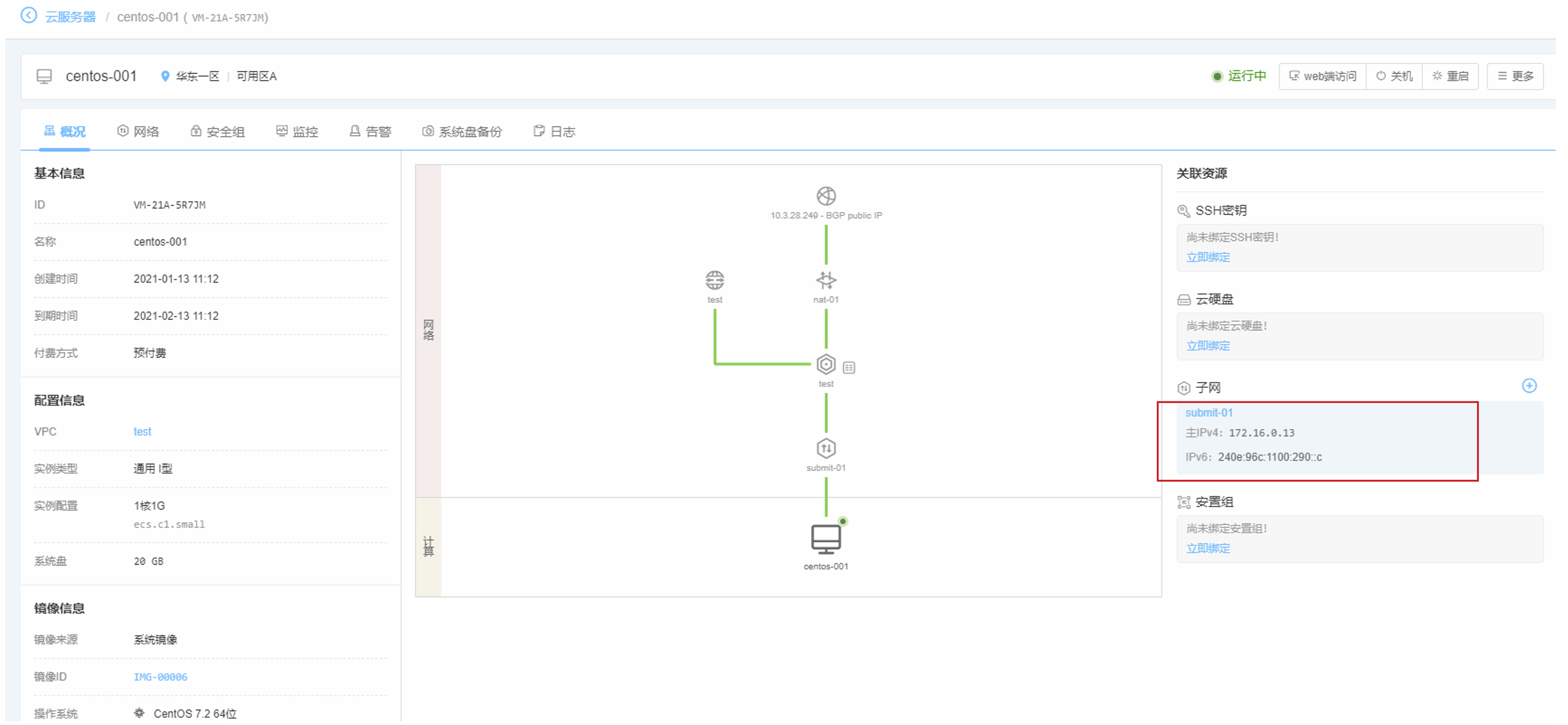This screenshot has height=725, width=1568.
Task: Open the route table icon beside test VPC node
Action: point(849,367)
